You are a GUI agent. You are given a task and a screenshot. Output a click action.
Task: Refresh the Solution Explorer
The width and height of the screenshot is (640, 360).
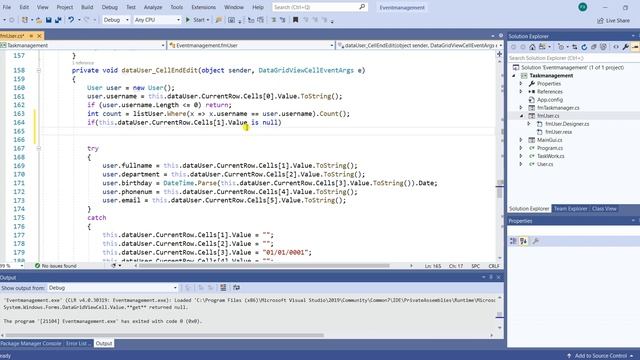coord(584,47)
